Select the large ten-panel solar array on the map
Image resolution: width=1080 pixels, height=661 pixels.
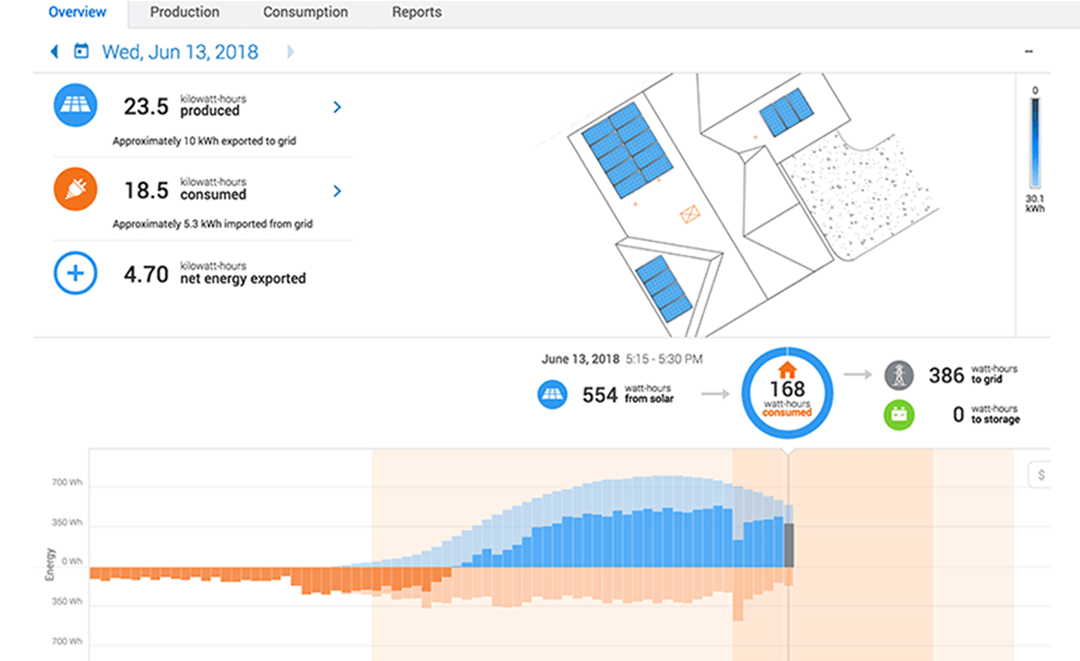tap(626, 150)
